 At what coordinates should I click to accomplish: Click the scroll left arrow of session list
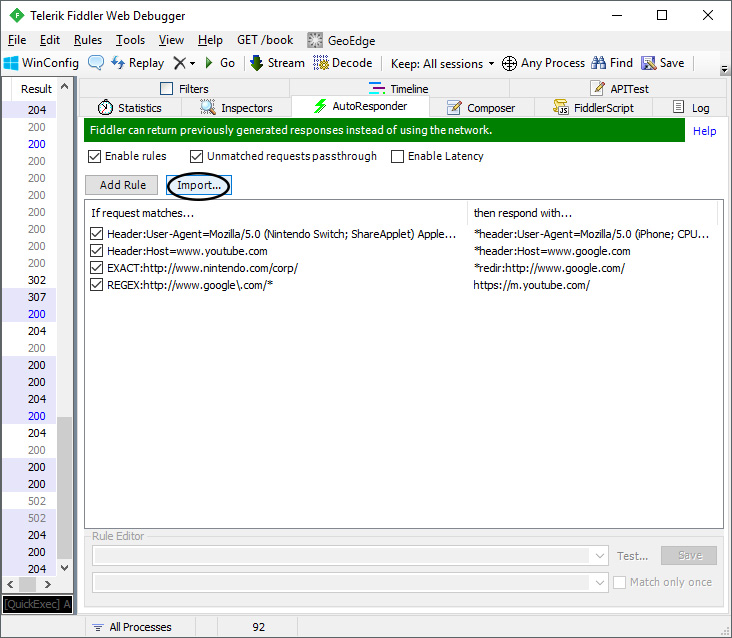10,584
